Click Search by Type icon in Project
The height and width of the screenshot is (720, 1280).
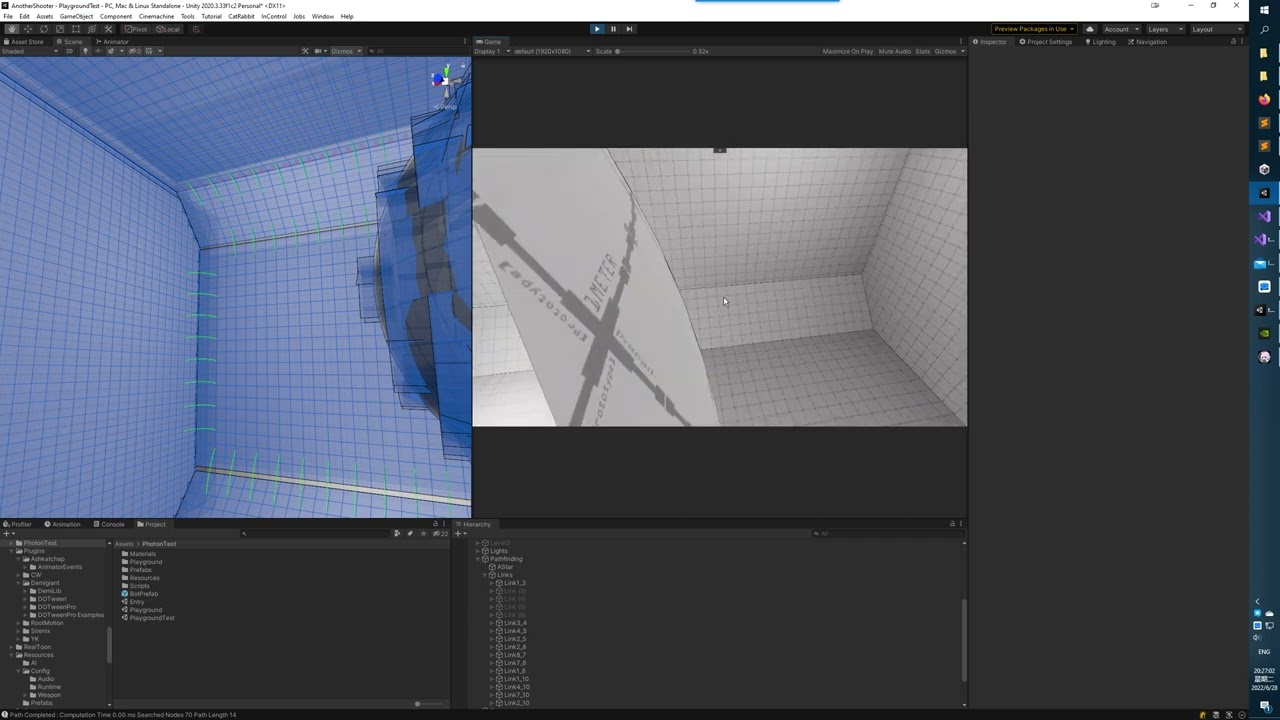(x=397, y=533)
